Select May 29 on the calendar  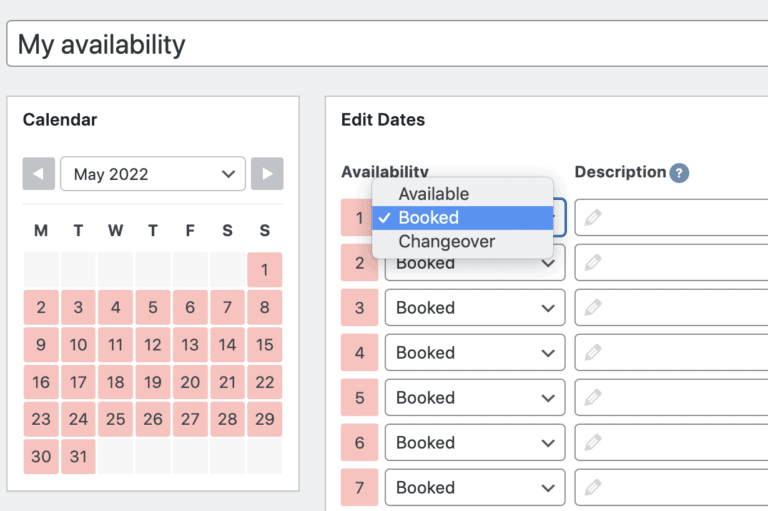click(x=264, y=419)
